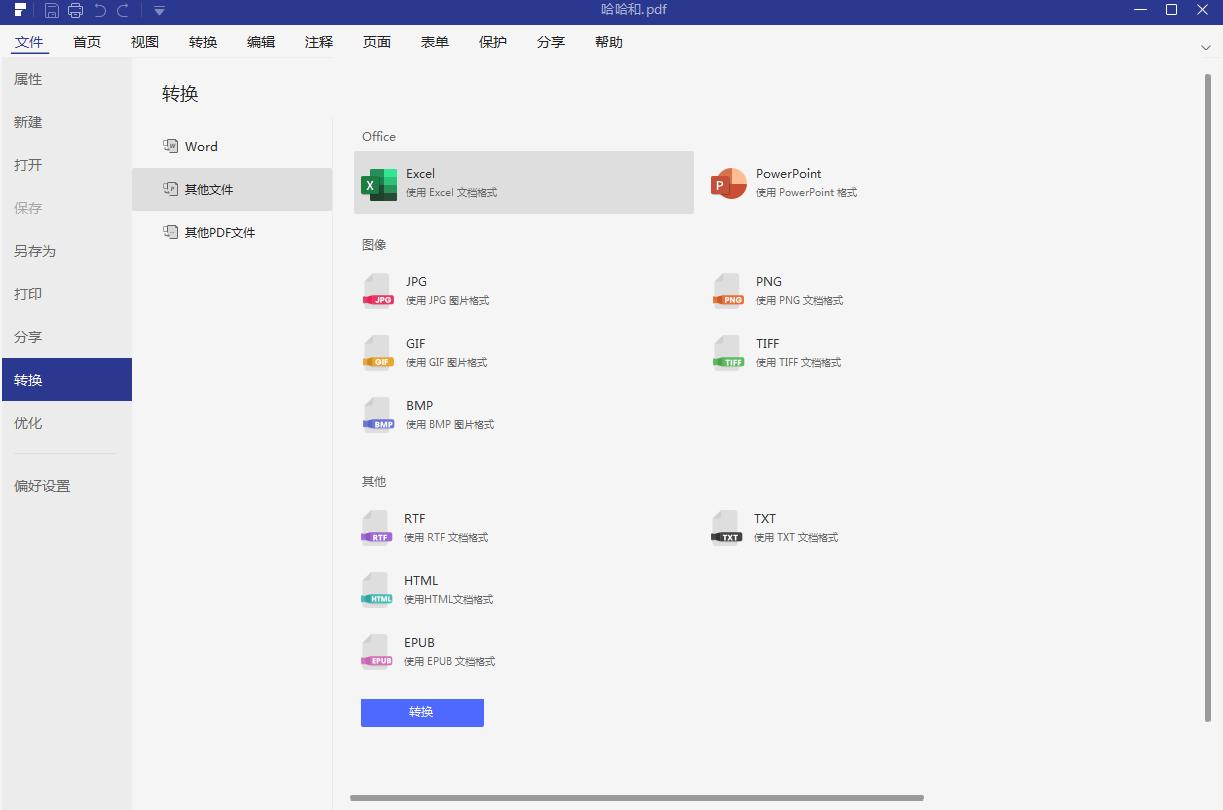The height and width of the screenshot is (810, 1223).
Task: Pick the EPUB ebook format
Action: (419, 651)
